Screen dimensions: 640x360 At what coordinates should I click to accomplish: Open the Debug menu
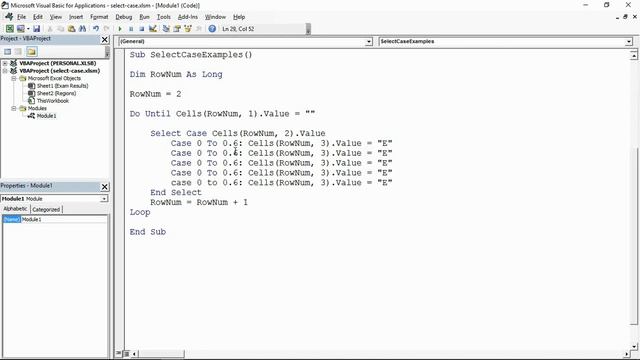point(124,17)
